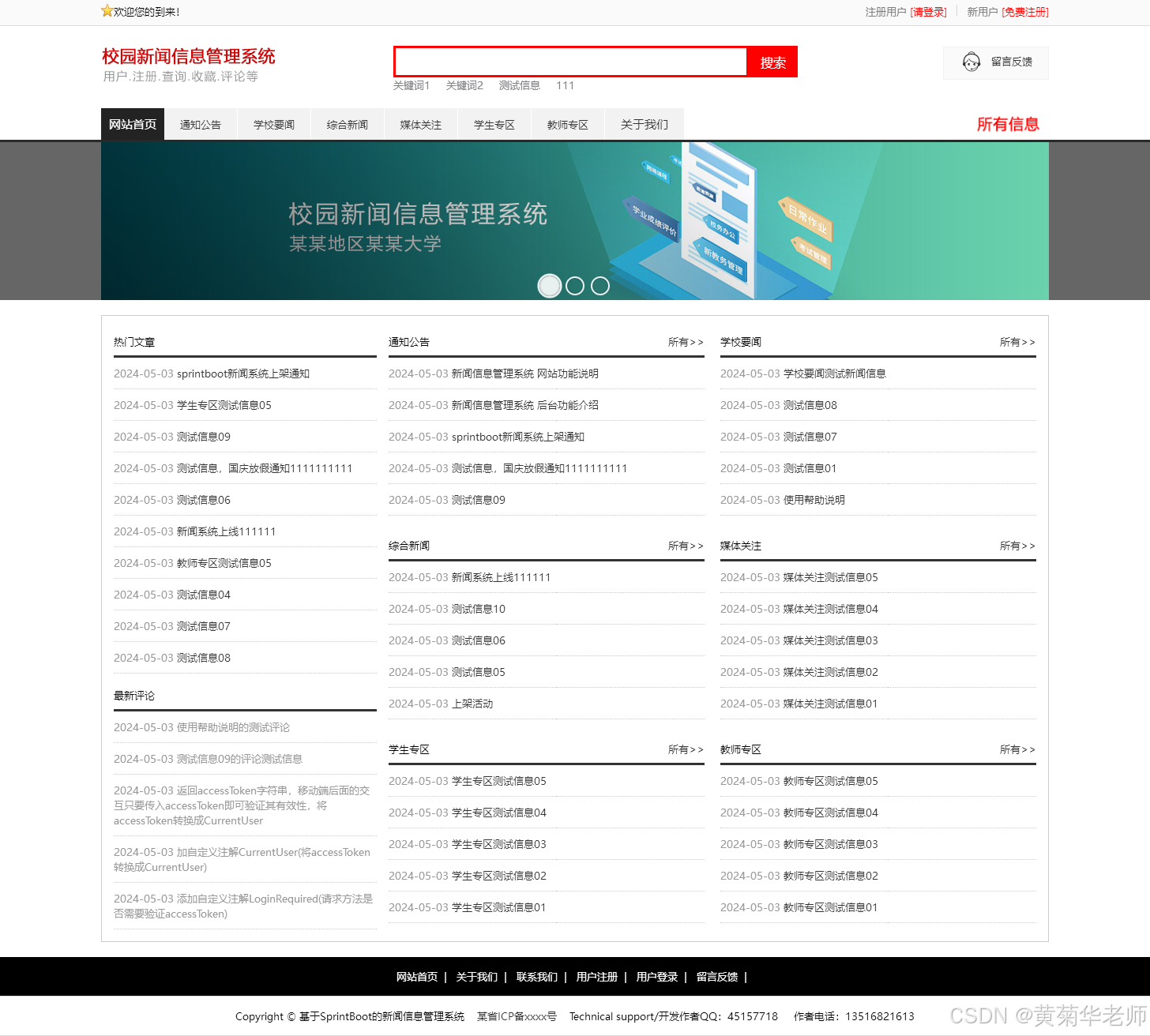Click the 联系我们 footer link
1150x1036 pixels.
[537, 977]
